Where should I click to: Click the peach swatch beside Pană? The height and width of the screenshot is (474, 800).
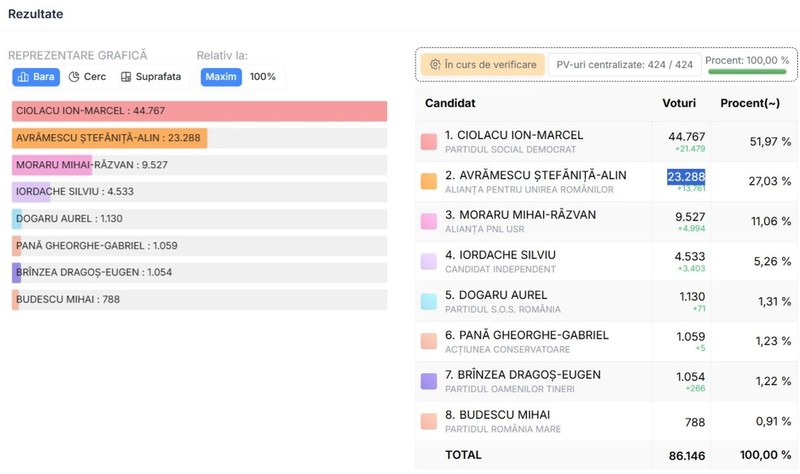click(x=429, y=341)
